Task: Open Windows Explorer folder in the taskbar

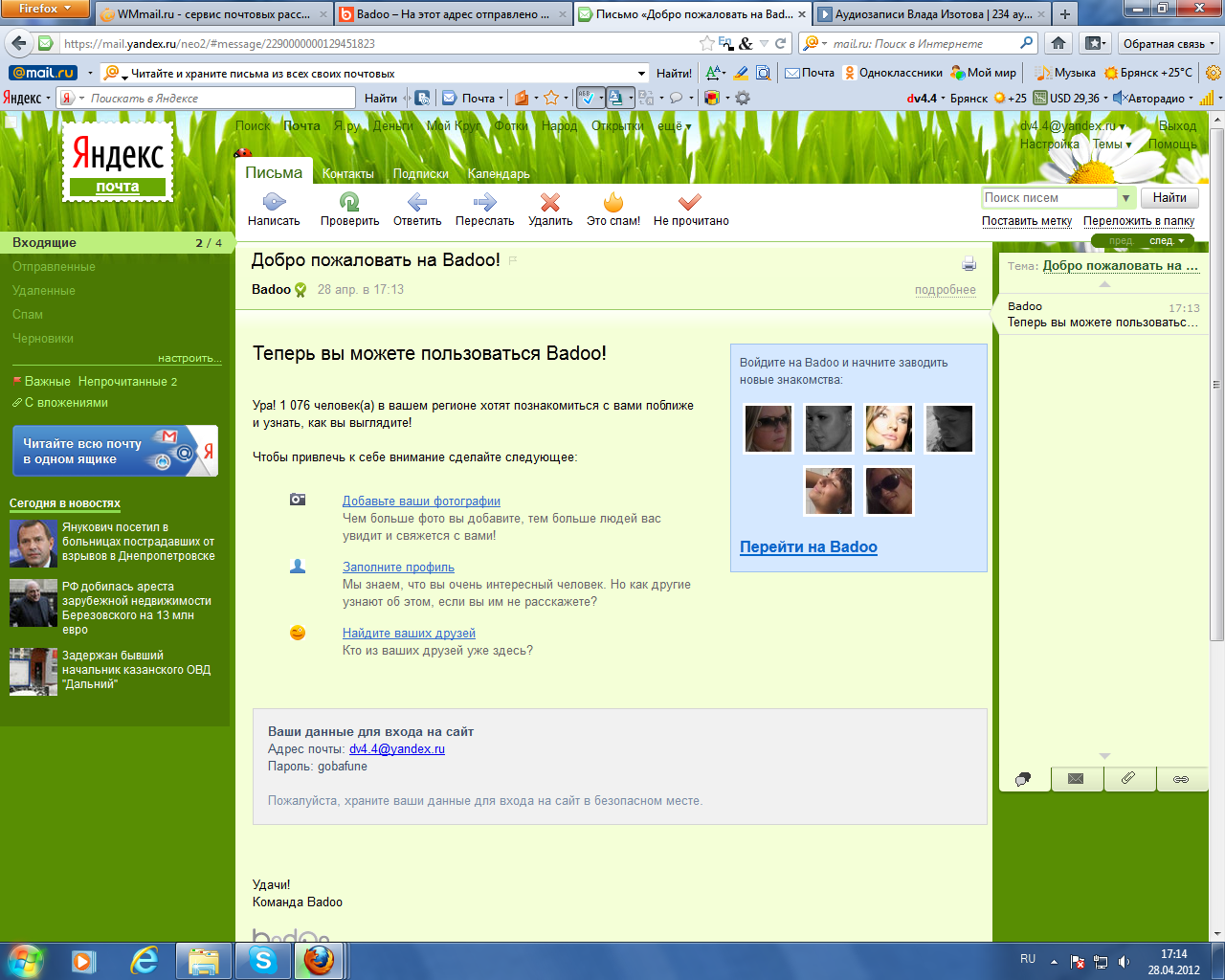Action: 204,960
